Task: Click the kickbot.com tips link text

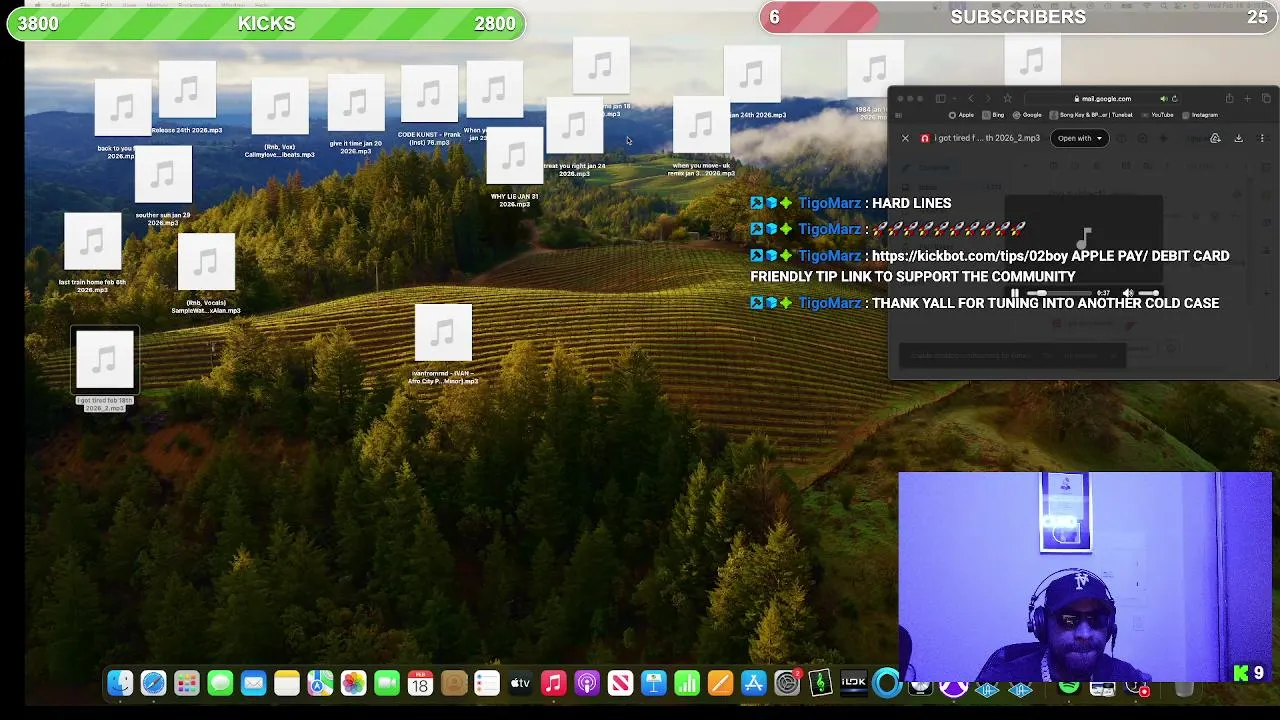Action: [x=970, y=256]
